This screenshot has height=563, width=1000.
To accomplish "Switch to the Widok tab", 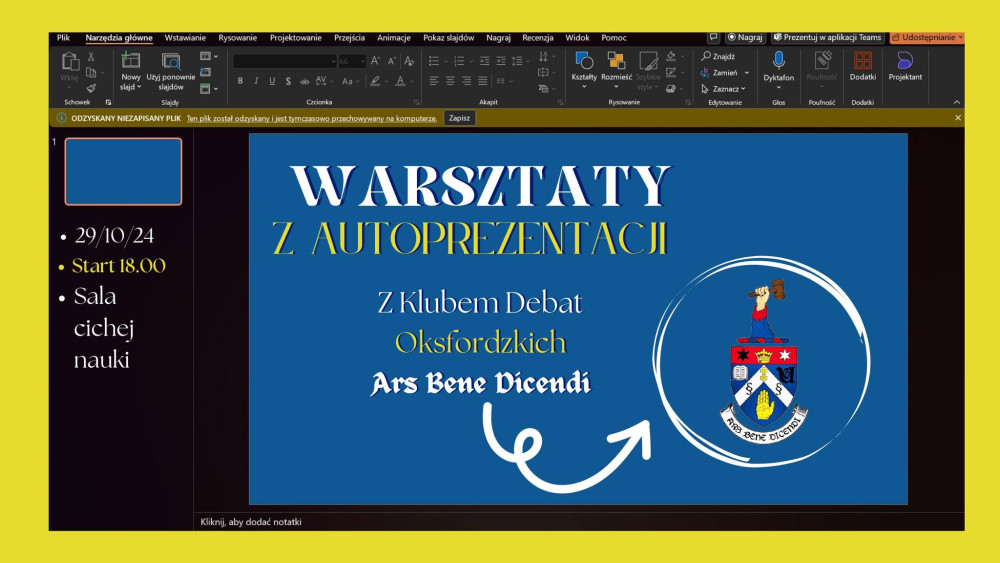I will pos(577,38).
